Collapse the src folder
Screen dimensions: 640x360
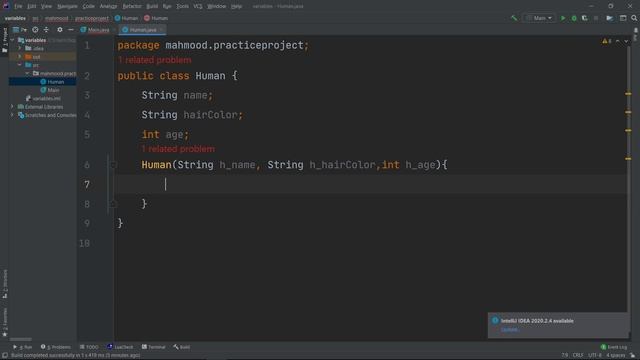coord(20,65)
